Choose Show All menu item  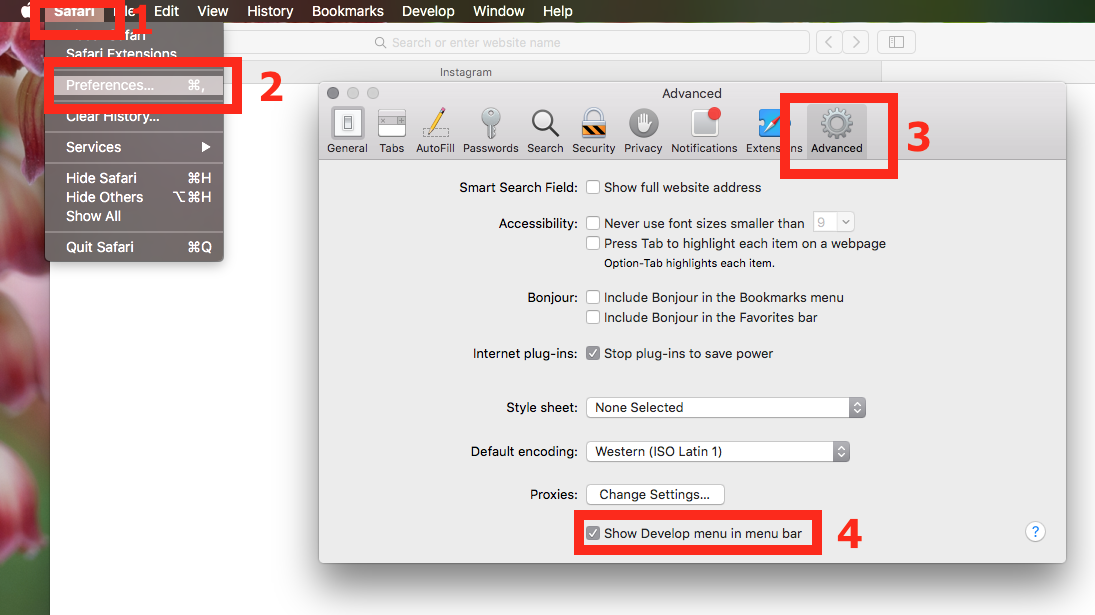(134, 216)
